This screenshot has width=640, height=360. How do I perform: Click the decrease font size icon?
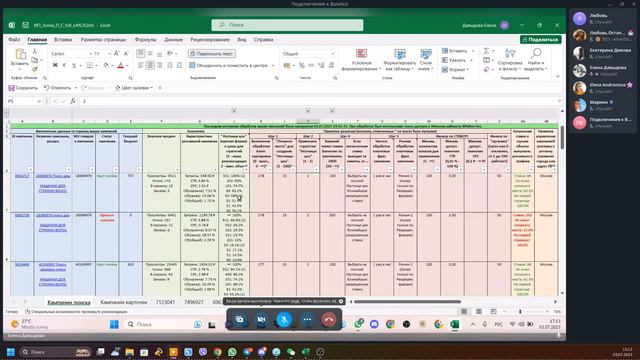coord(126,53)
